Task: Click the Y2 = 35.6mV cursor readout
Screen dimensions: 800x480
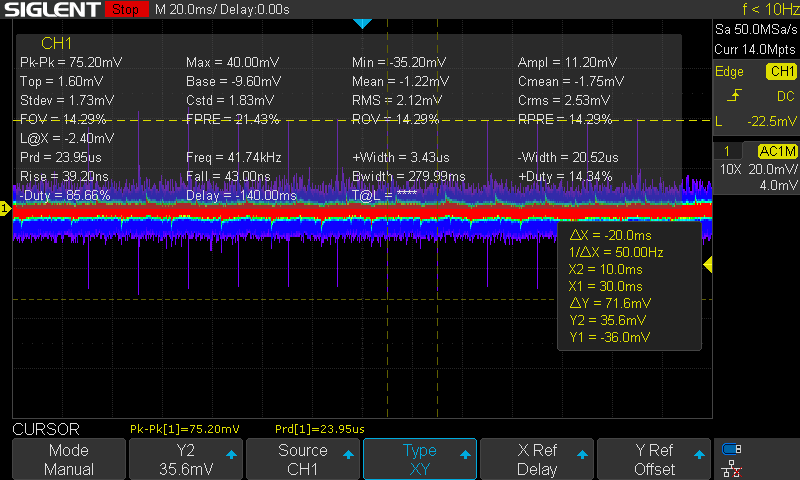Action: pos(607,320)
